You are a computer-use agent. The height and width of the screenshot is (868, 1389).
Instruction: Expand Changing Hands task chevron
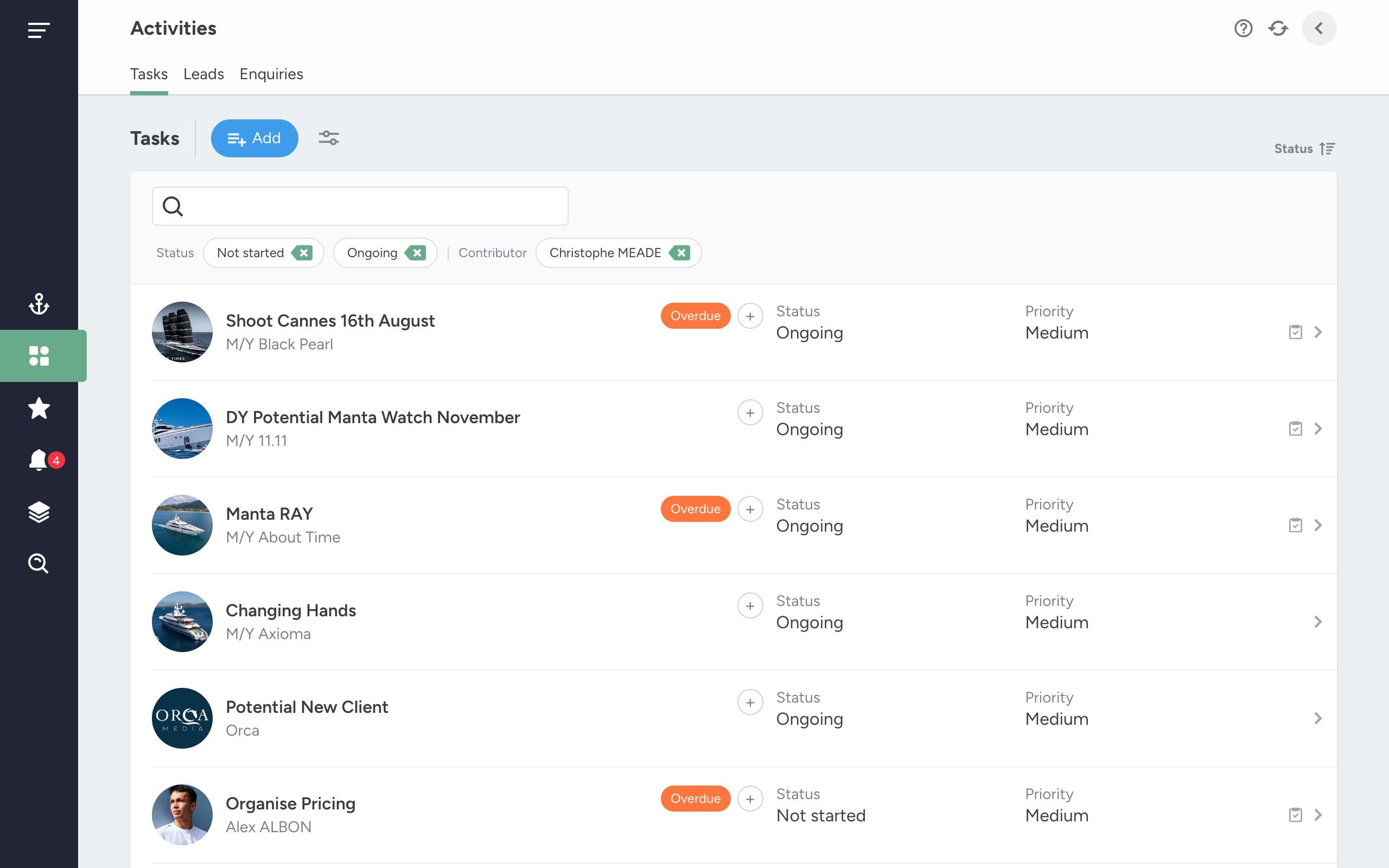(1318, 622)
